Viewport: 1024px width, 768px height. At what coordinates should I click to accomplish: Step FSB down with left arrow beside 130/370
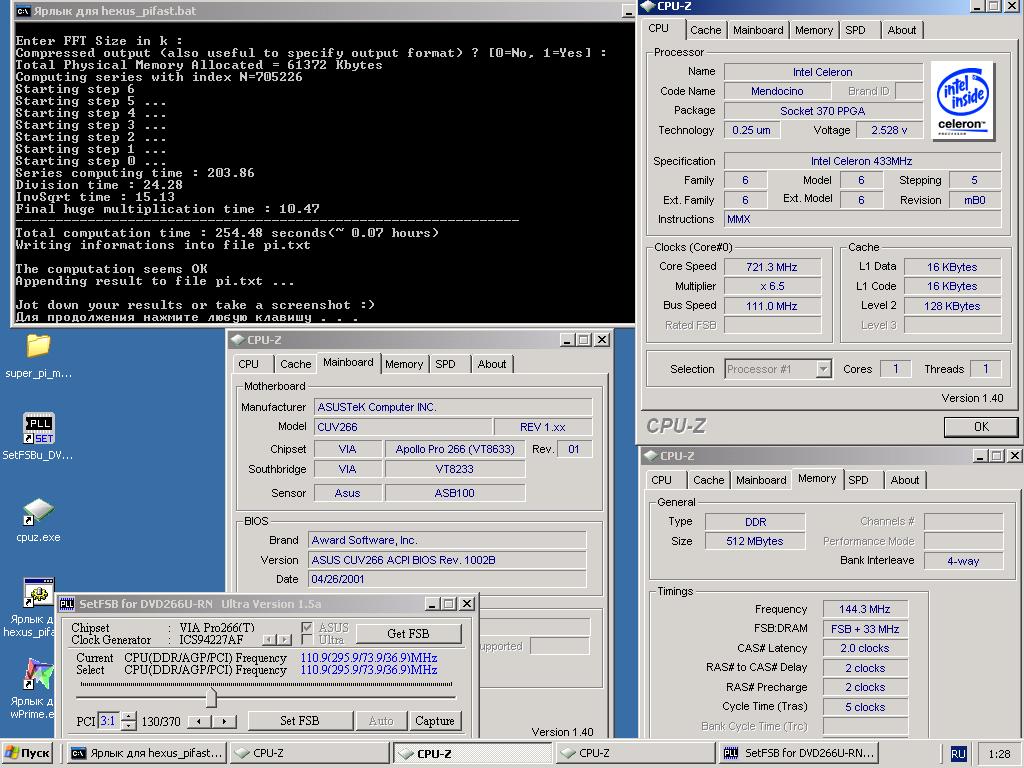point(199,722)
